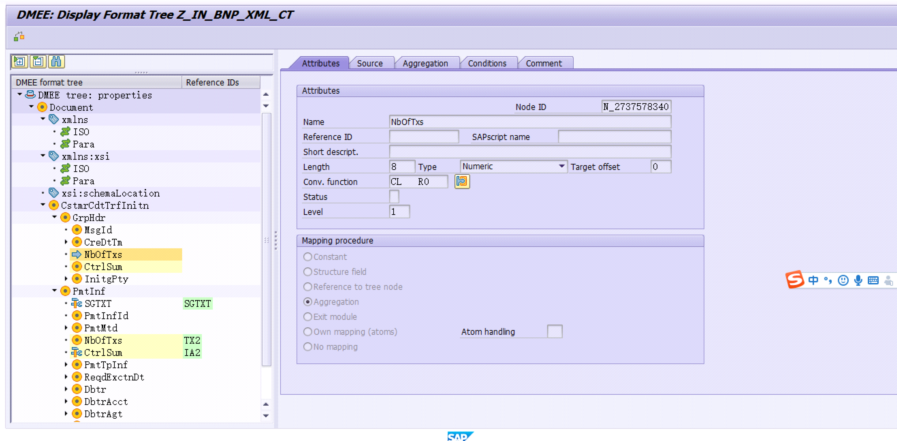The width and height of the screenshot is (899, 443).
Task: Click the orange element icon of MsgId
Action: pos(77,230)
